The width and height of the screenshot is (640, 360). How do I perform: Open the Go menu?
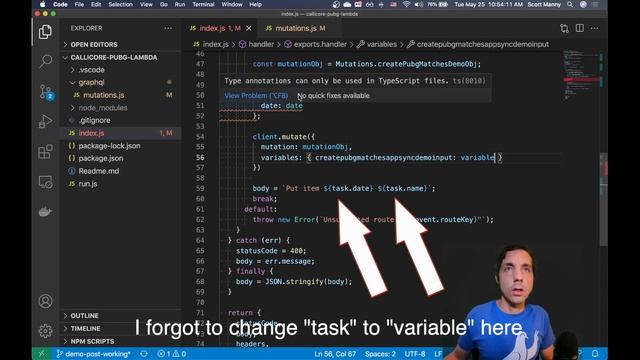164,4
